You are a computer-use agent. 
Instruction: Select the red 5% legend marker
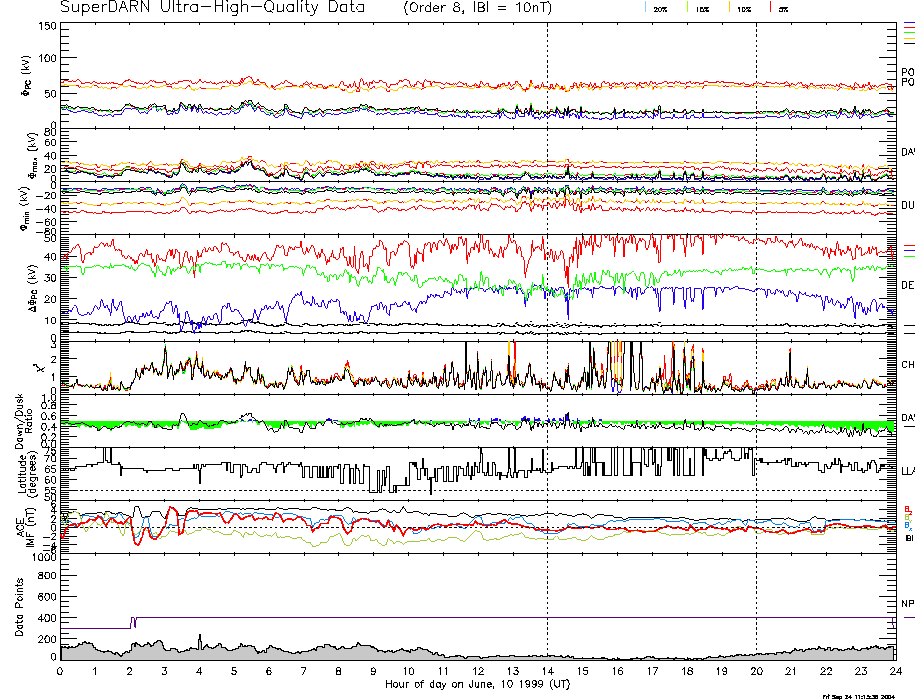click(x=768, y=8)
